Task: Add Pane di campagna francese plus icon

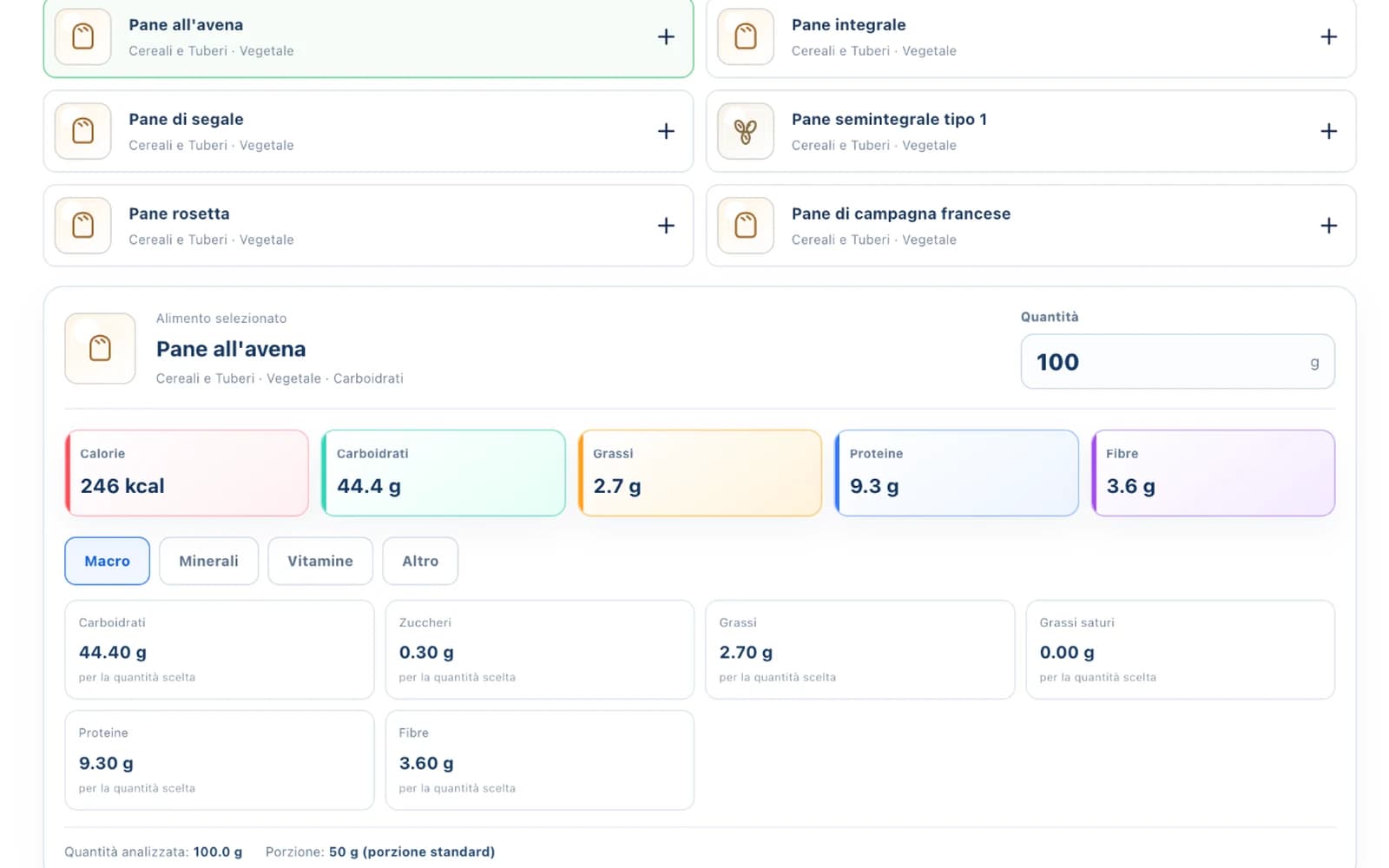Action: click(x=1328, y=226)
